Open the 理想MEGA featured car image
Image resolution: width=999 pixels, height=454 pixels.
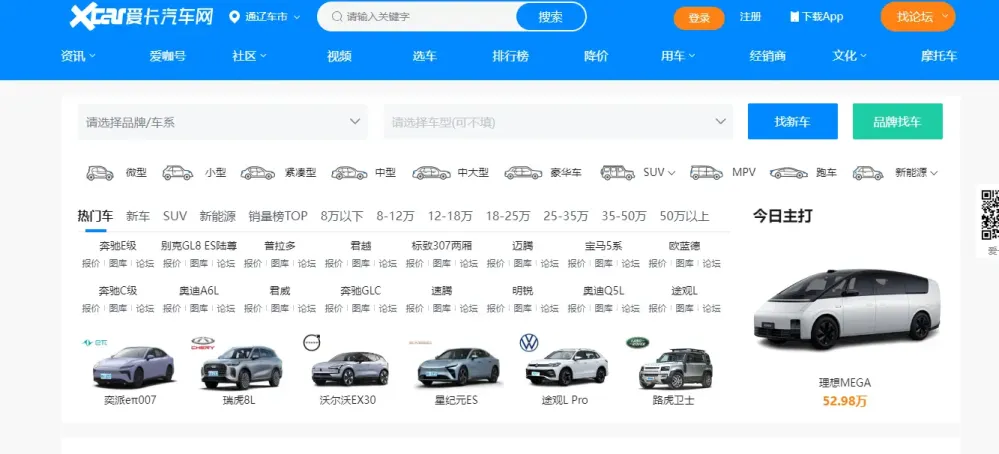(x=846, y=310)
